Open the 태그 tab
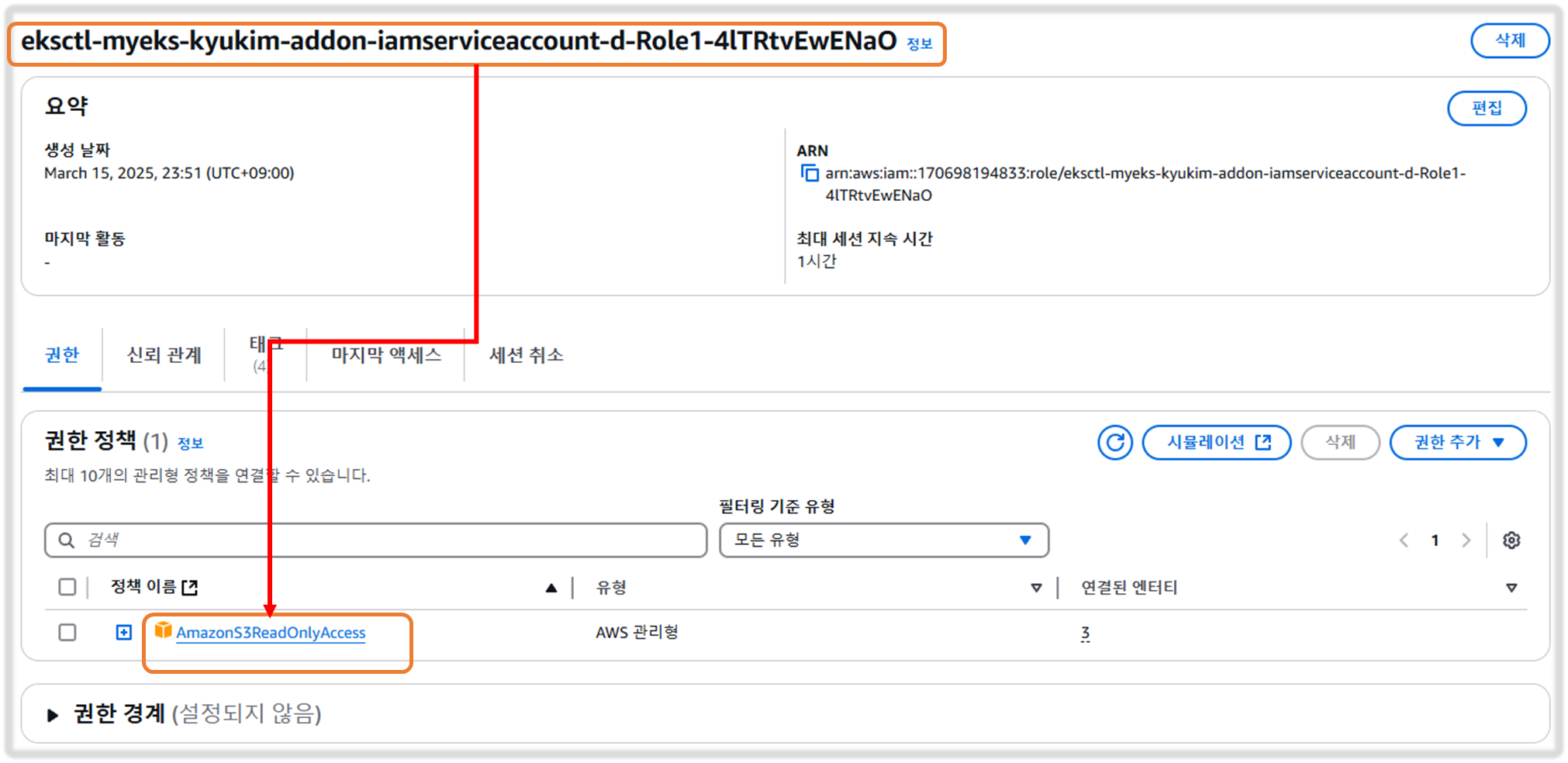Viewport: 1568px width, 763px height. [x=266, y=355]
